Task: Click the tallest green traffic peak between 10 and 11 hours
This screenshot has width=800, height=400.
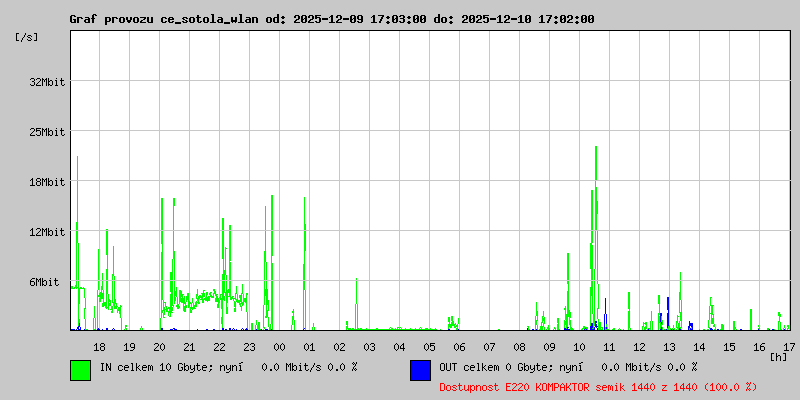Action: click(x=596, y=150)
